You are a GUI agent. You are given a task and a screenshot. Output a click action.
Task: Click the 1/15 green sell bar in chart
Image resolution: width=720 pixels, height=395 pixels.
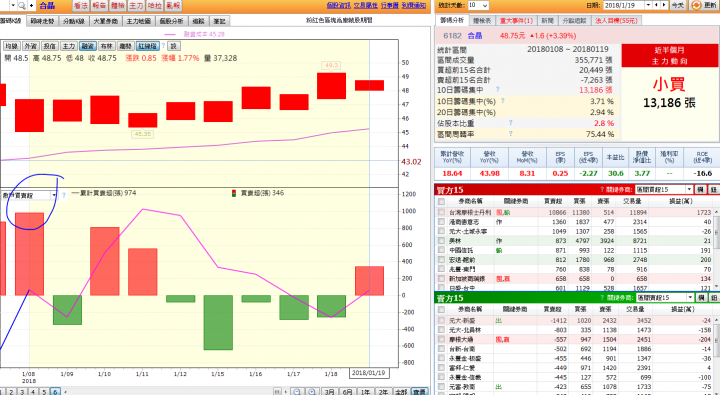click(218, 322)
